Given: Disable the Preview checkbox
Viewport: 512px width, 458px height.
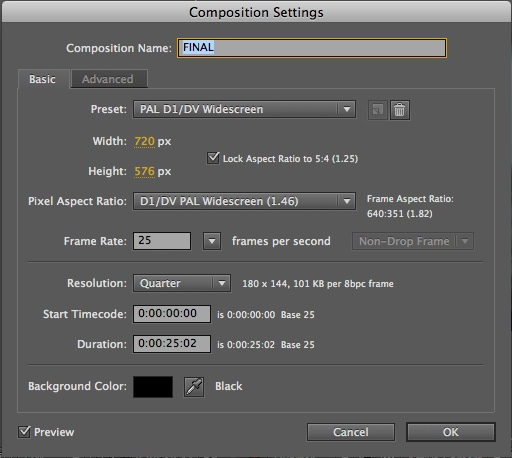Looking at the screenshot, I should click(x=24, y=432).
